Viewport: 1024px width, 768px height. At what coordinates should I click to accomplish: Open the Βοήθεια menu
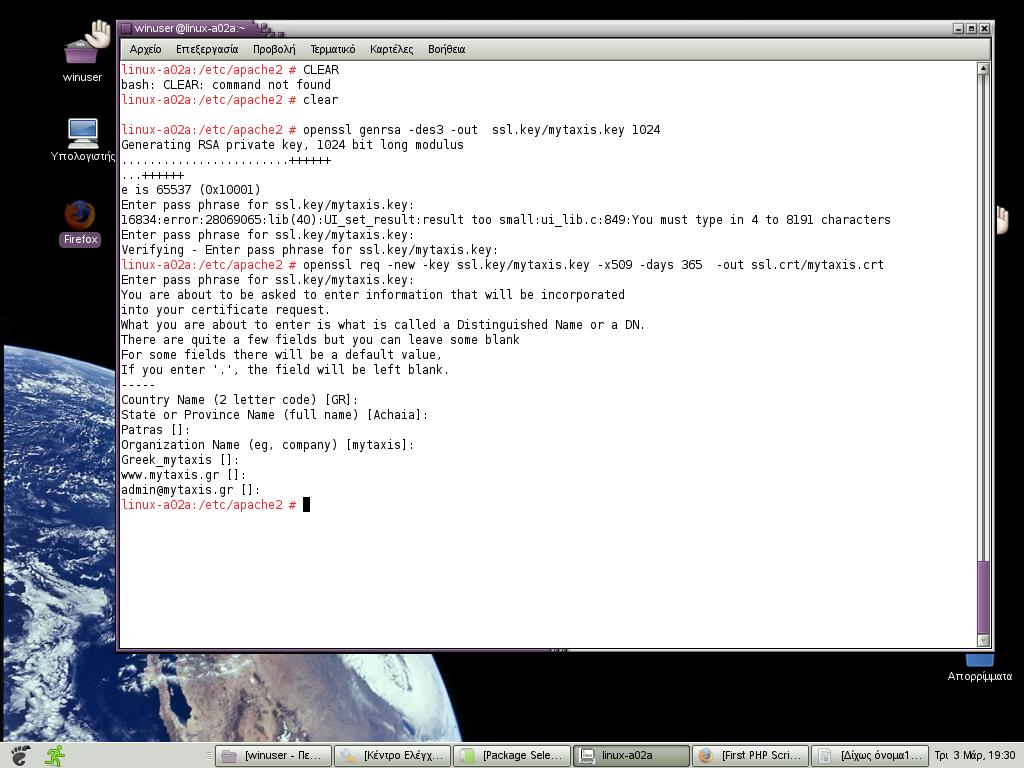446,49
